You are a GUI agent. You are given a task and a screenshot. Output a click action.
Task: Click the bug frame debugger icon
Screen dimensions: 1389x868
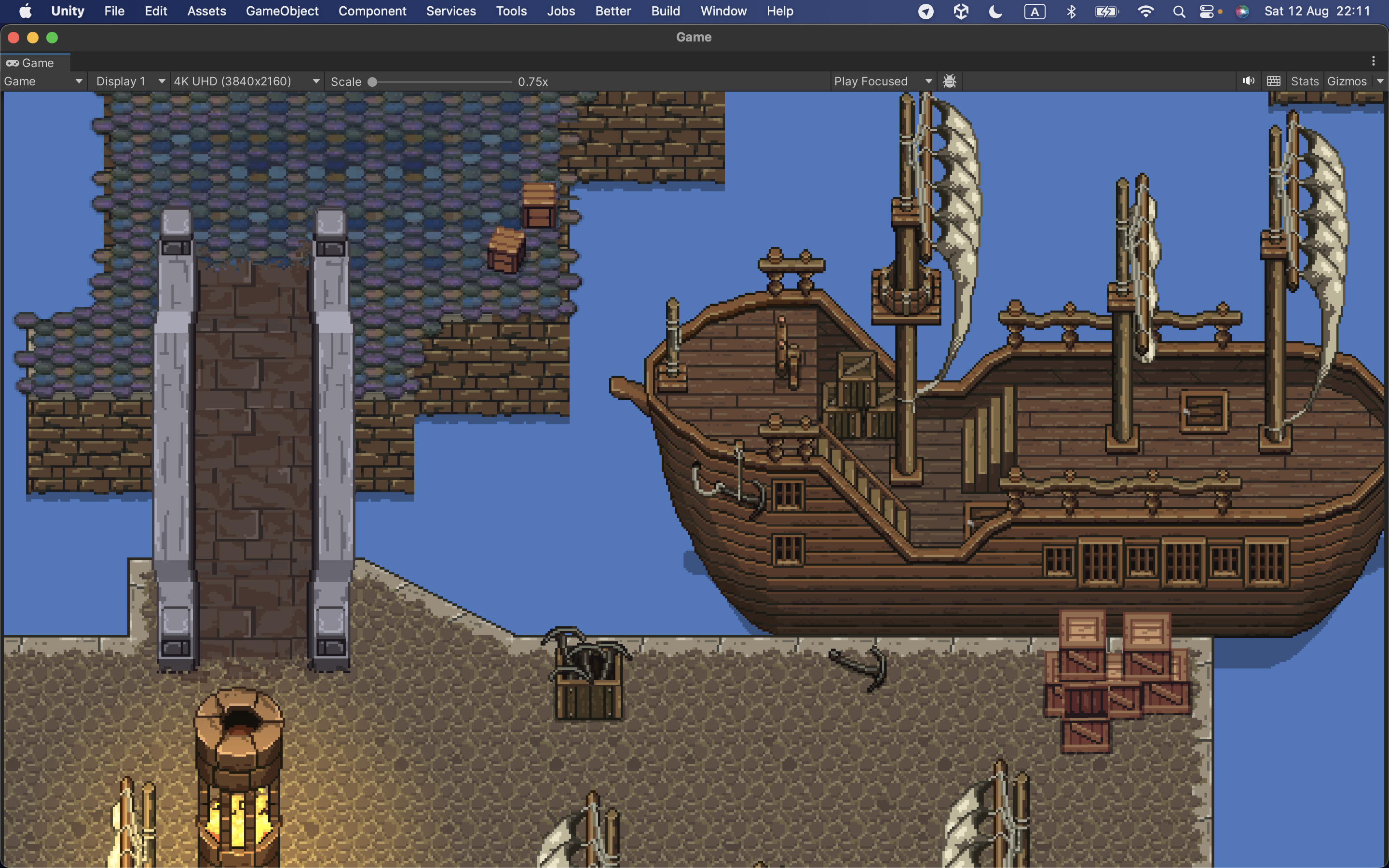coord(949,81)
